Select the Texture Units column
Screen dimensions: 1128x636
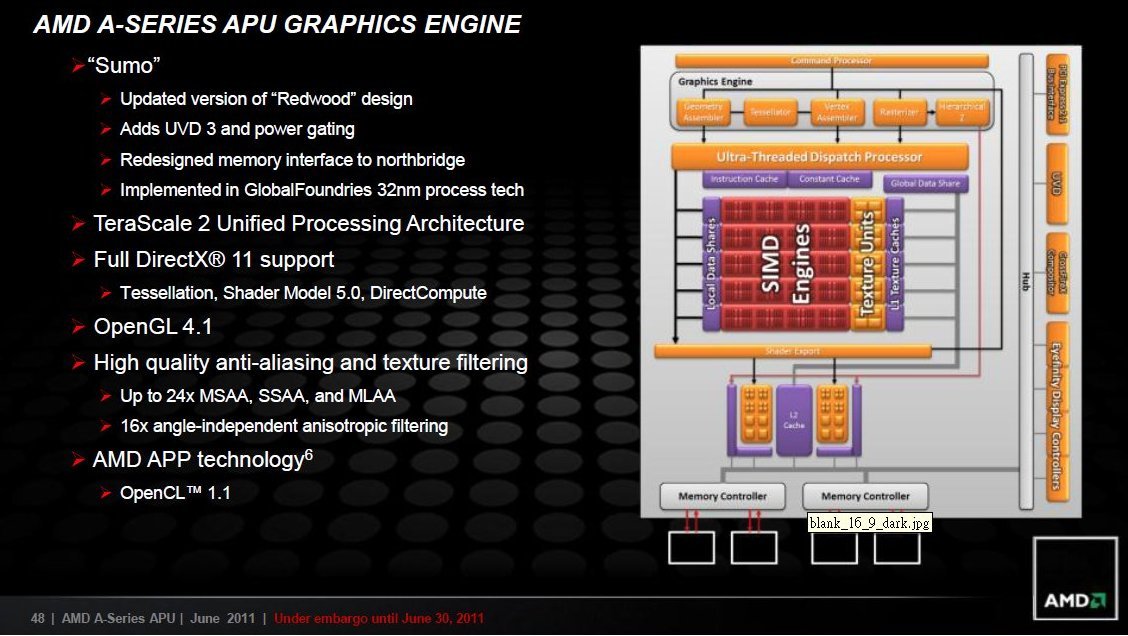pyautogui.click(x=867, y=264)
